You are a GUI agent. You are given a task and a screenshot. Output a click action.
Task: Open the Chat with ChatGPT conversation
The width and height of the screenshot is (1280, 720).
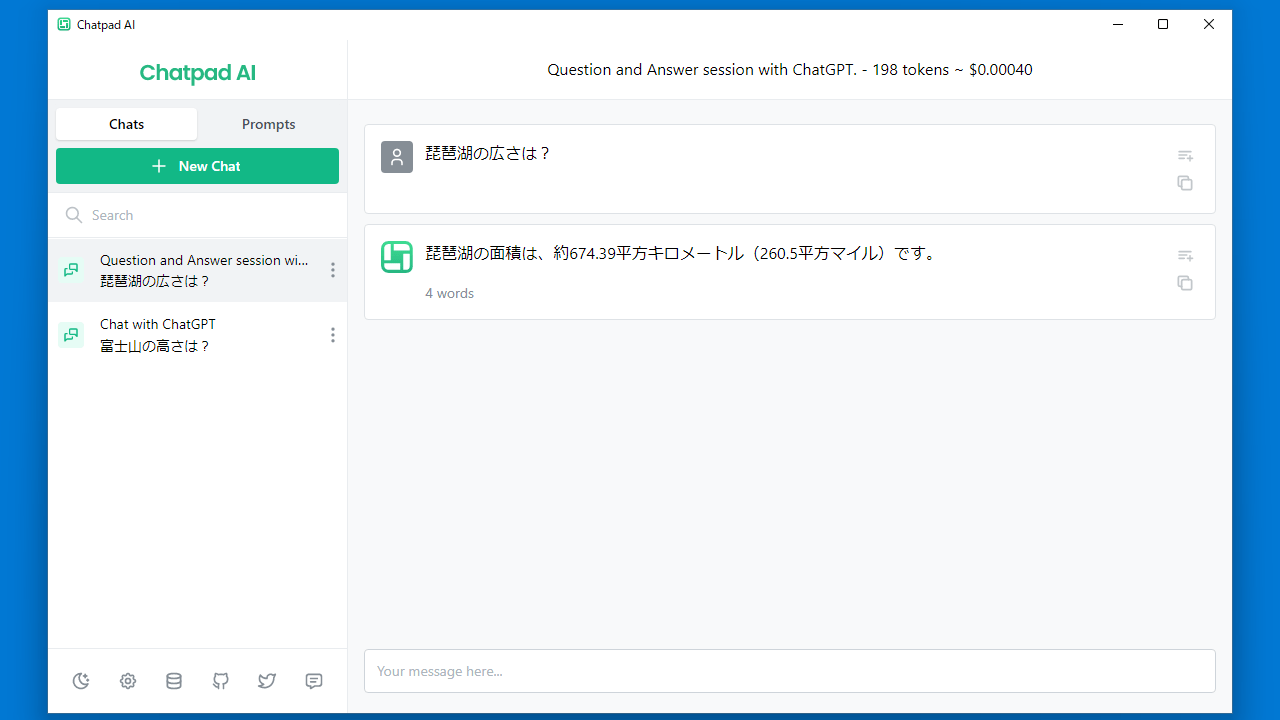pyautogui.click(x=197, y=335)
